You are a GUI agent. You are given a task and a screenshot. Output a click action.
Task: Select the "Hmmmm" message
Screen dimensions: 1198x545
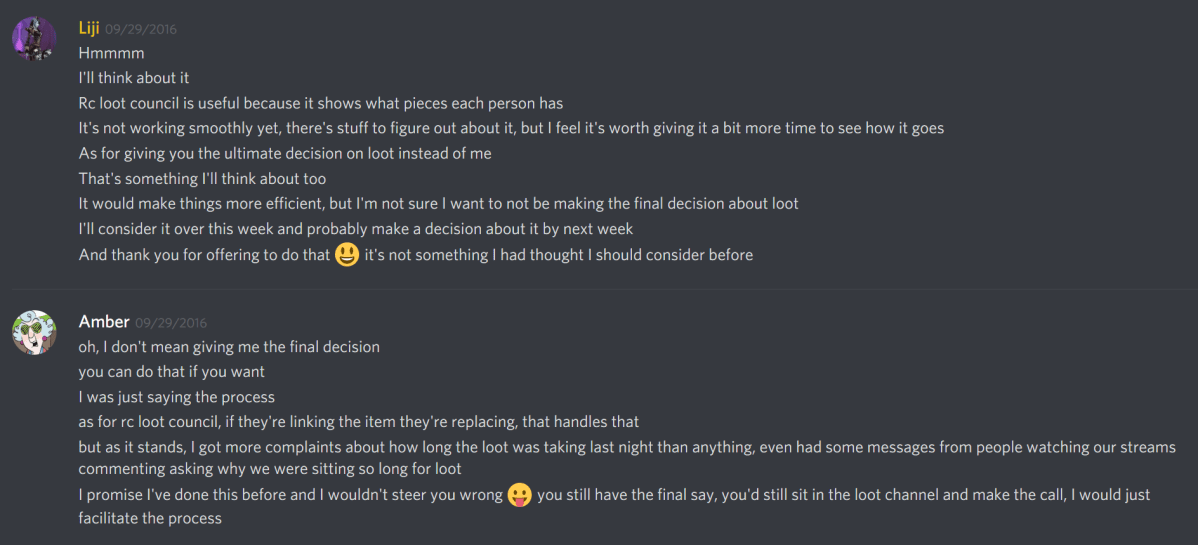[x=111, y=53]
